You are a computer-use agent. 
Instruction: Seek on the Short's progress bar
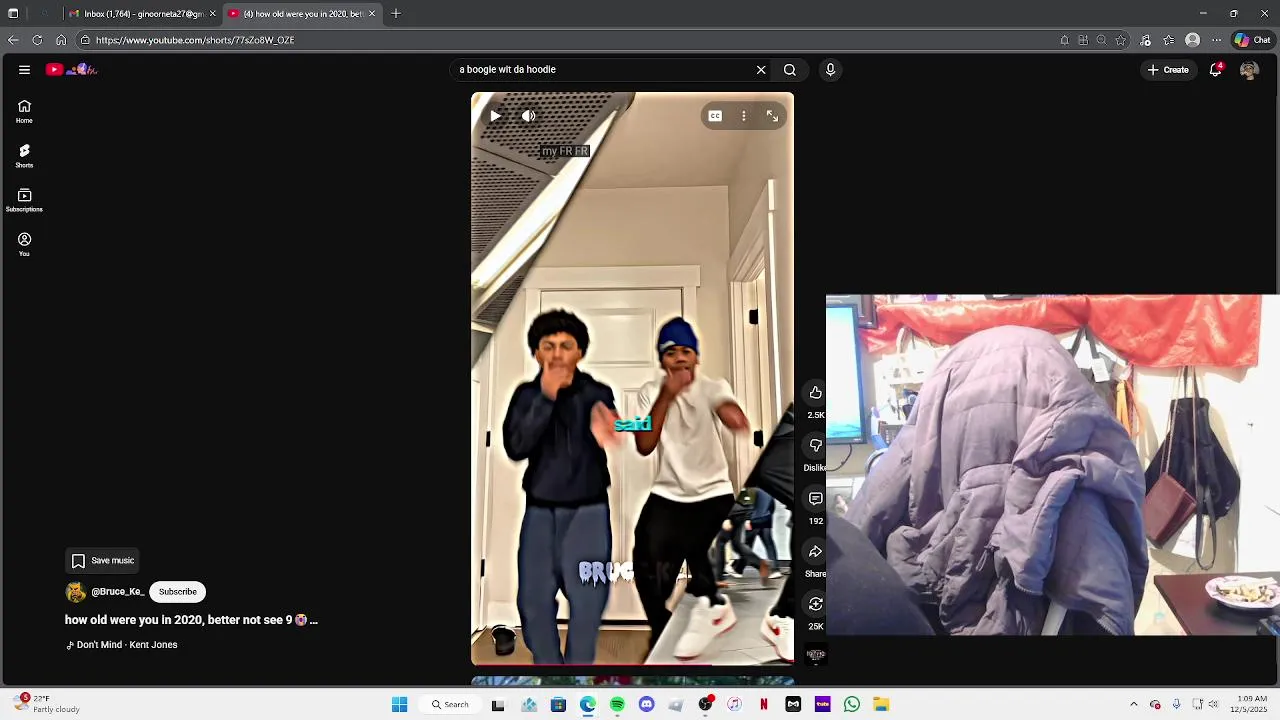632,664
